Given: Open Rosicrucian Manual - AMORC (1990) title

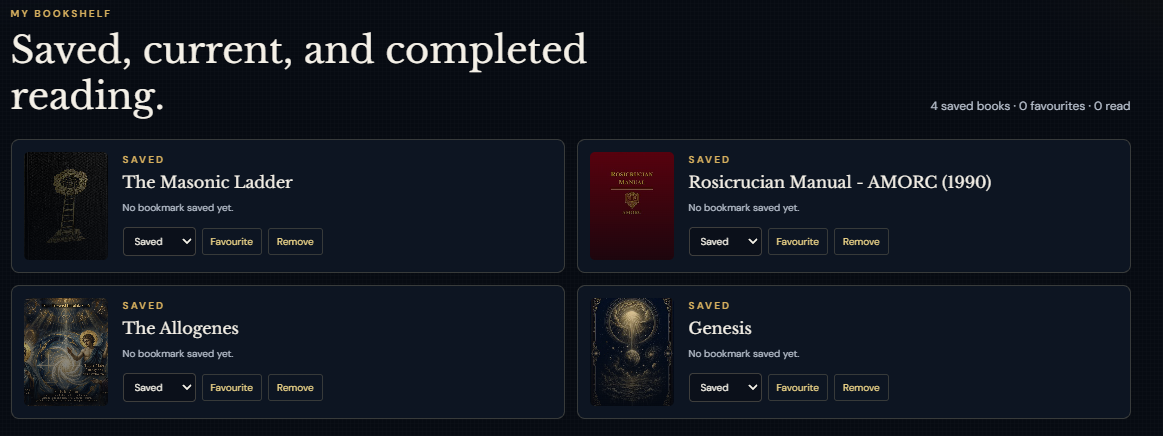Looking at the screenshot, I should (x=840, y=182).
